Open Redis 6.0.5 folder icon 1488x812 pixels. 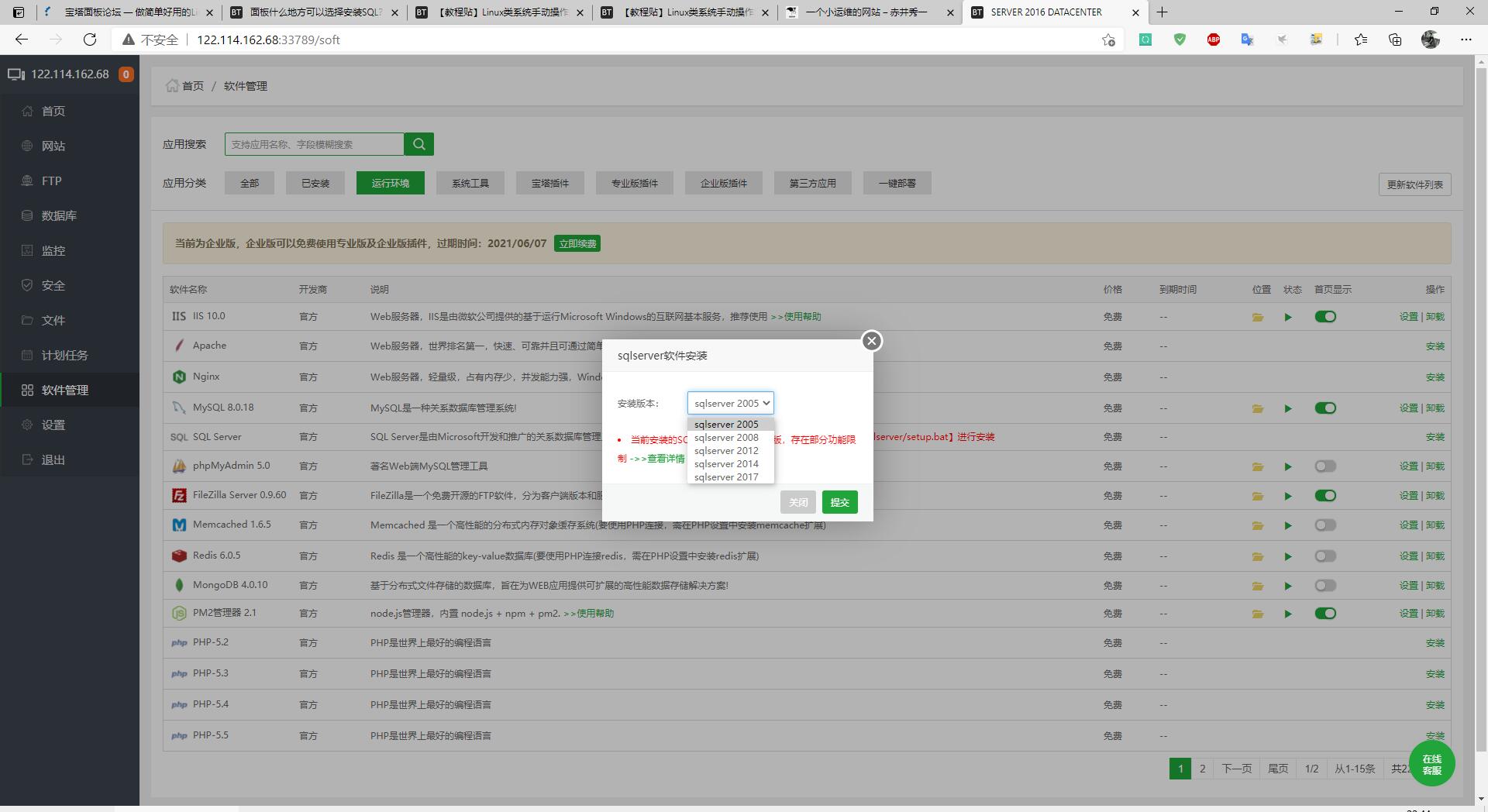(x=1258, y=556)
